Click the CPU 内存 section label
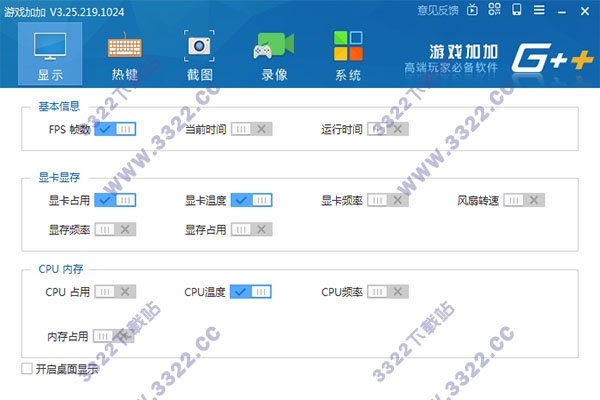 click(x=60, y=269)
